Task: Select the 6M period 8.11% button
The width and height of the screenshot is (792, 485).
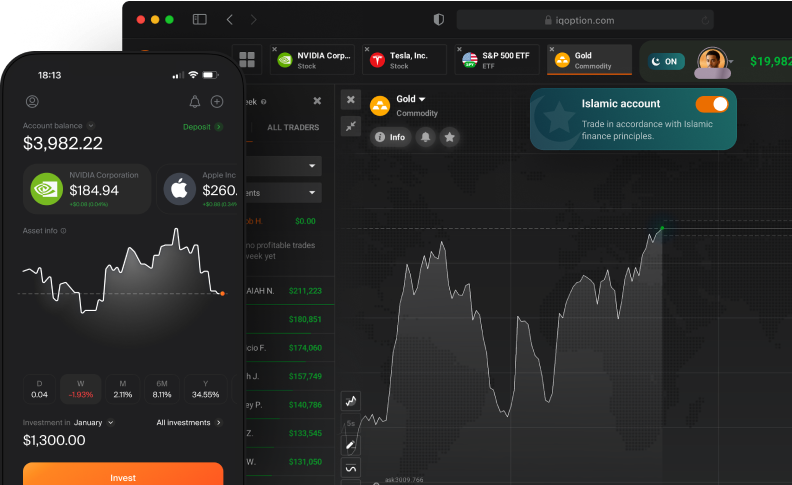Action: [x=162, y=389]
